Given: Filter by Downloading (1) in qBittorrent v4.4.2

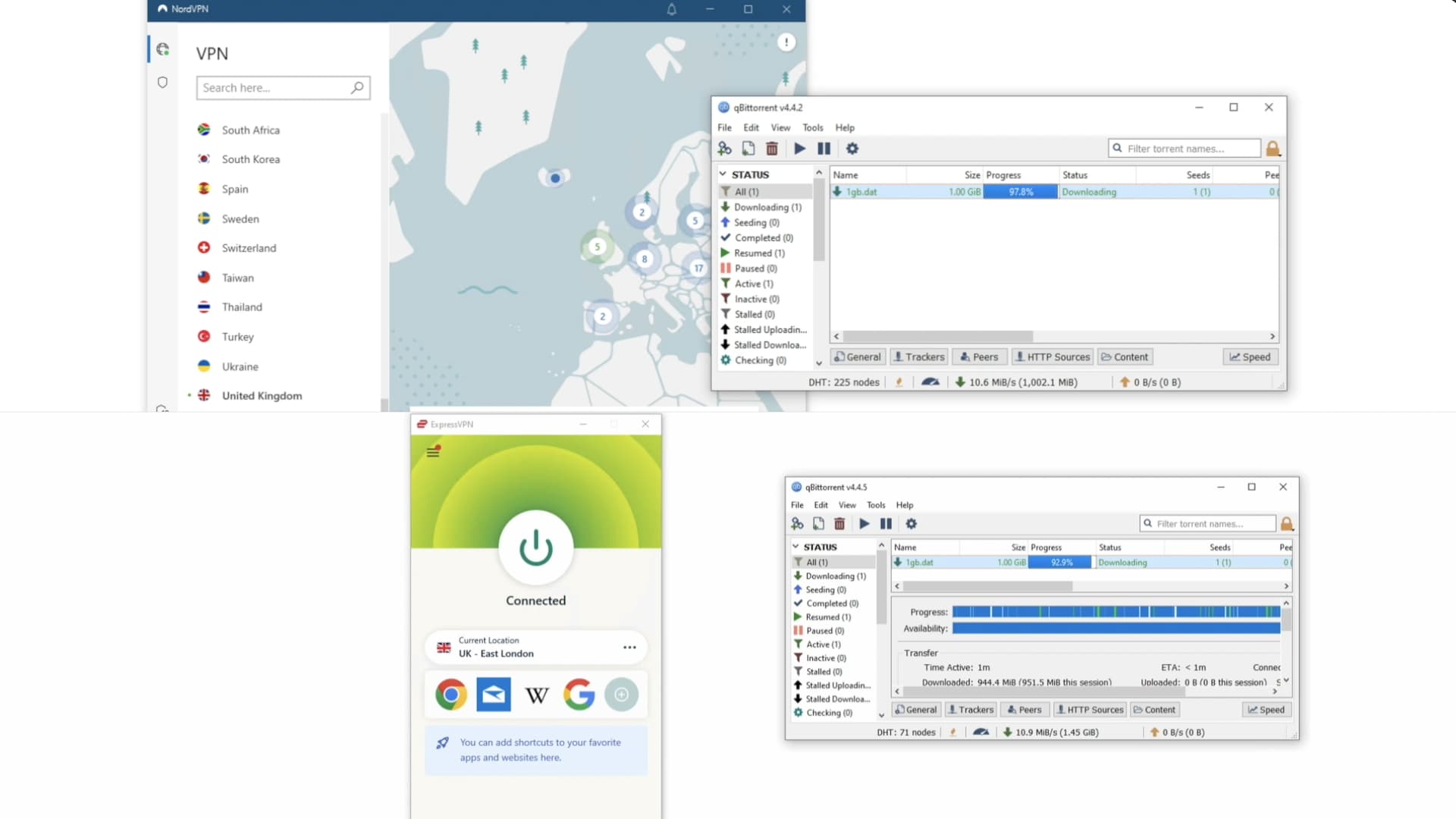Looking at the screenshot, I should coord(766,207).
